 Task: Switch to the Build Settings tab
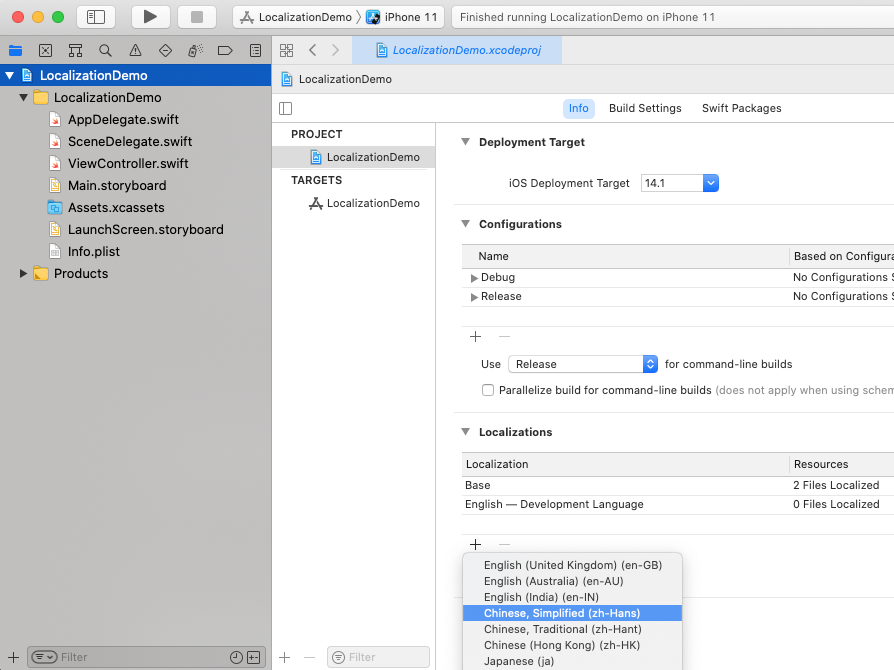(645, 108)
